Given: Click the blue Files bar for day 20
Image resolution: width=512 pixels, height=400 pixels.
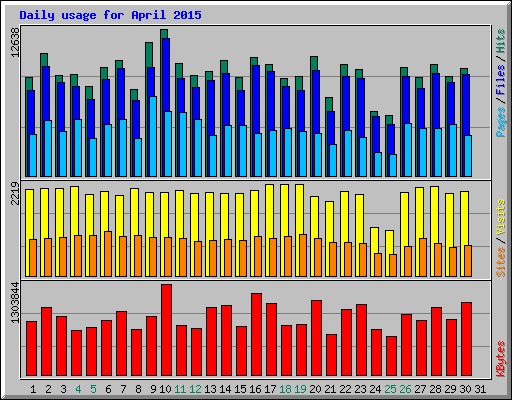Looking at the screenshot, I should (x=317, y=102).
